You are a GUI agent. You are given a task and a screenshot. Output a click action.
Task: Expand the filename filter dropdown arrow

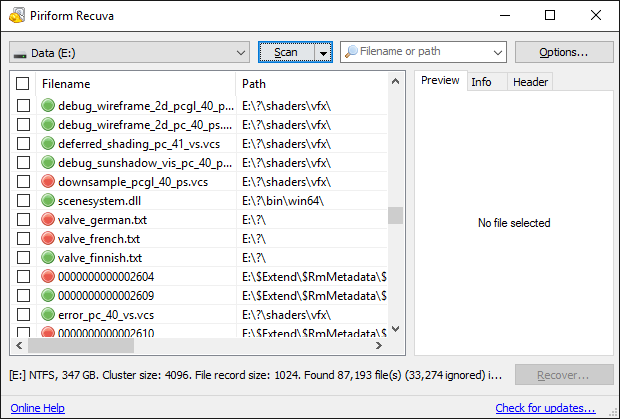[498, 53]
